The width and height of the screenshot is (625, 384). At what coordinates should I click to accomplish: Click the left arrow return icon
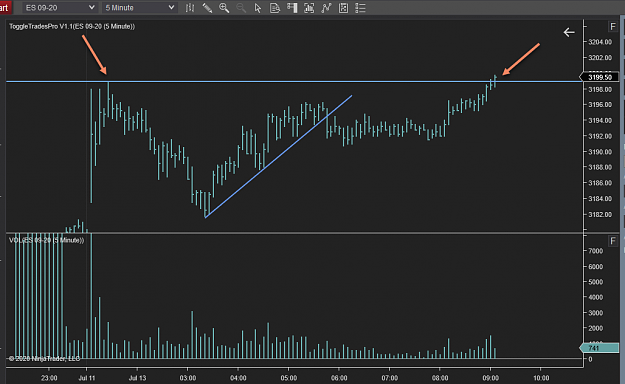(x=569, y=32)
